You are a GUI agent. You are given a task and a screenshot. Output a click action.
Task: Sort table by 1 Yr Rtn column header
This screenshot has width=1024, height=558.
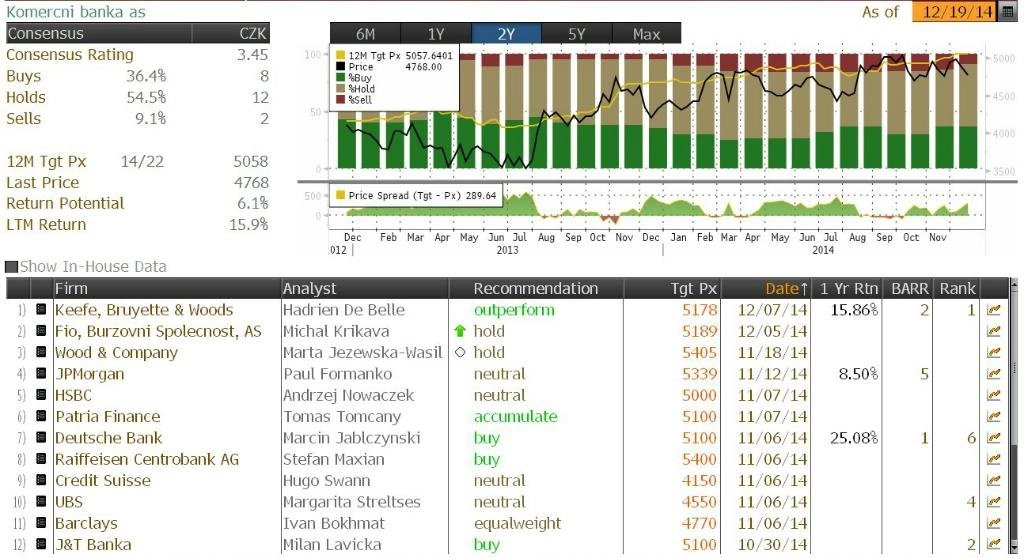click(848, 288)
